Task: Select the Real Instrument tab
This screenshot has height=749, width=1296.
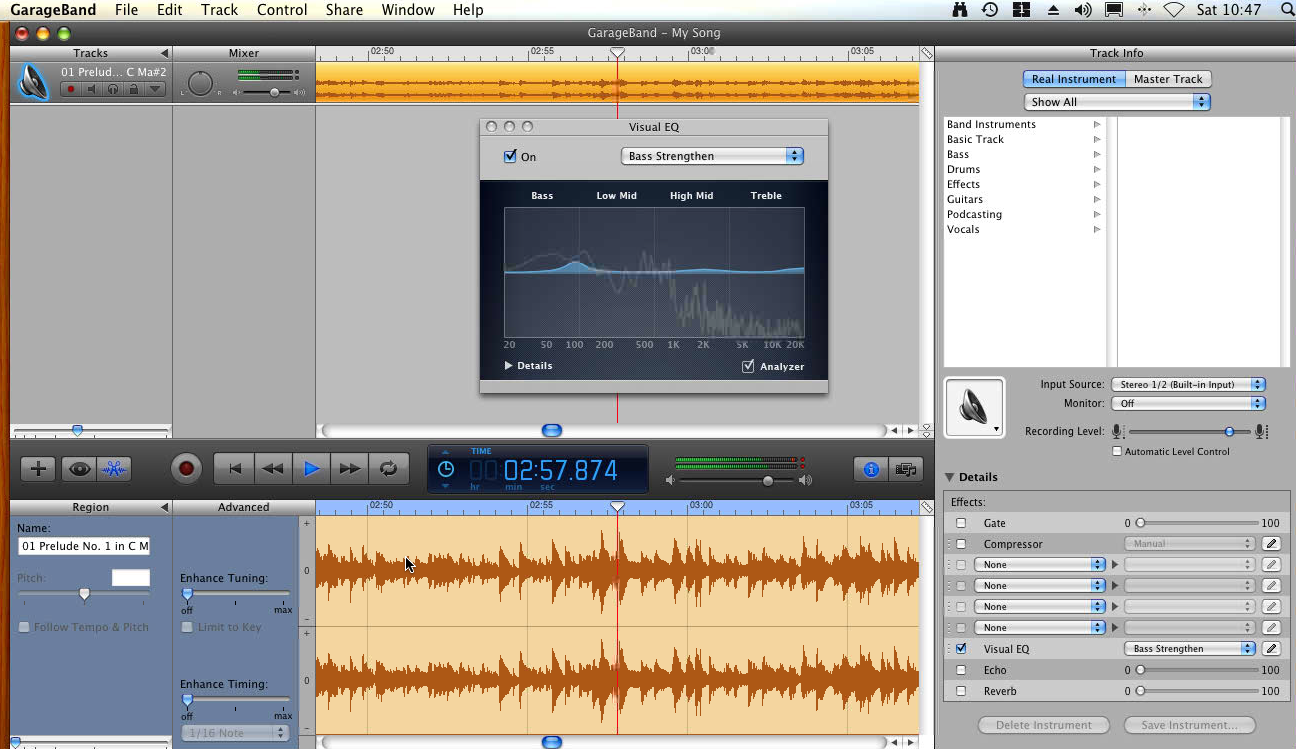Action: [1074, 79]
